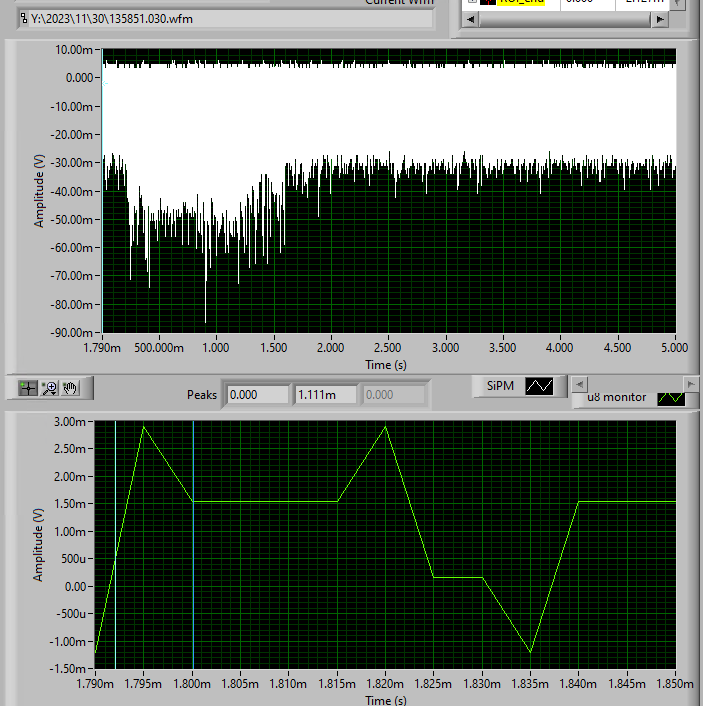
Task: Click the upper graph 10.00m amplitude label
Action: click(73, 50)
